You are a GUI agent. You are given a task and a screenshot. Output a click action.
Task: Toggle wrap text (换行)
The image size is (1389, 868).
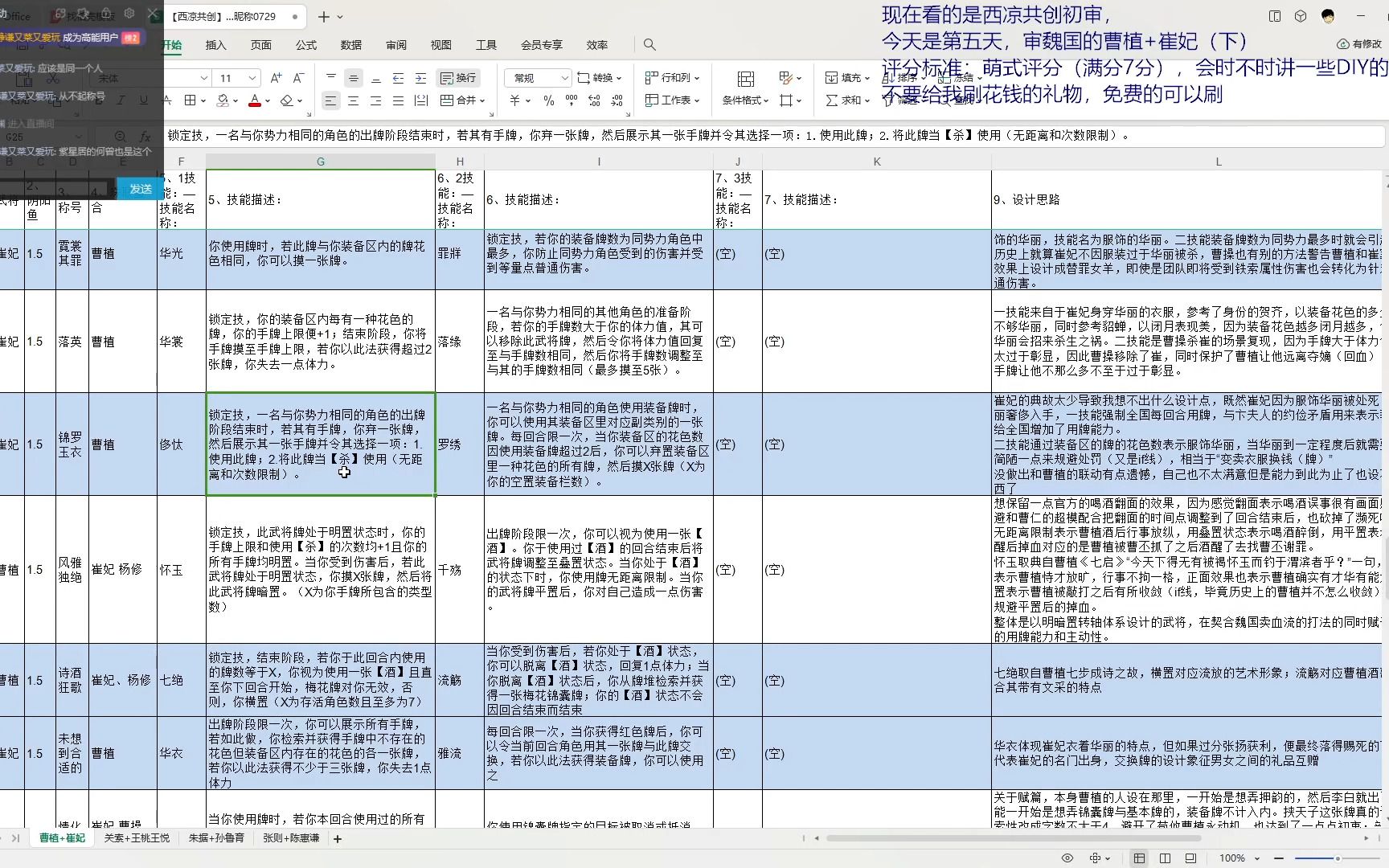click(458, 78)
